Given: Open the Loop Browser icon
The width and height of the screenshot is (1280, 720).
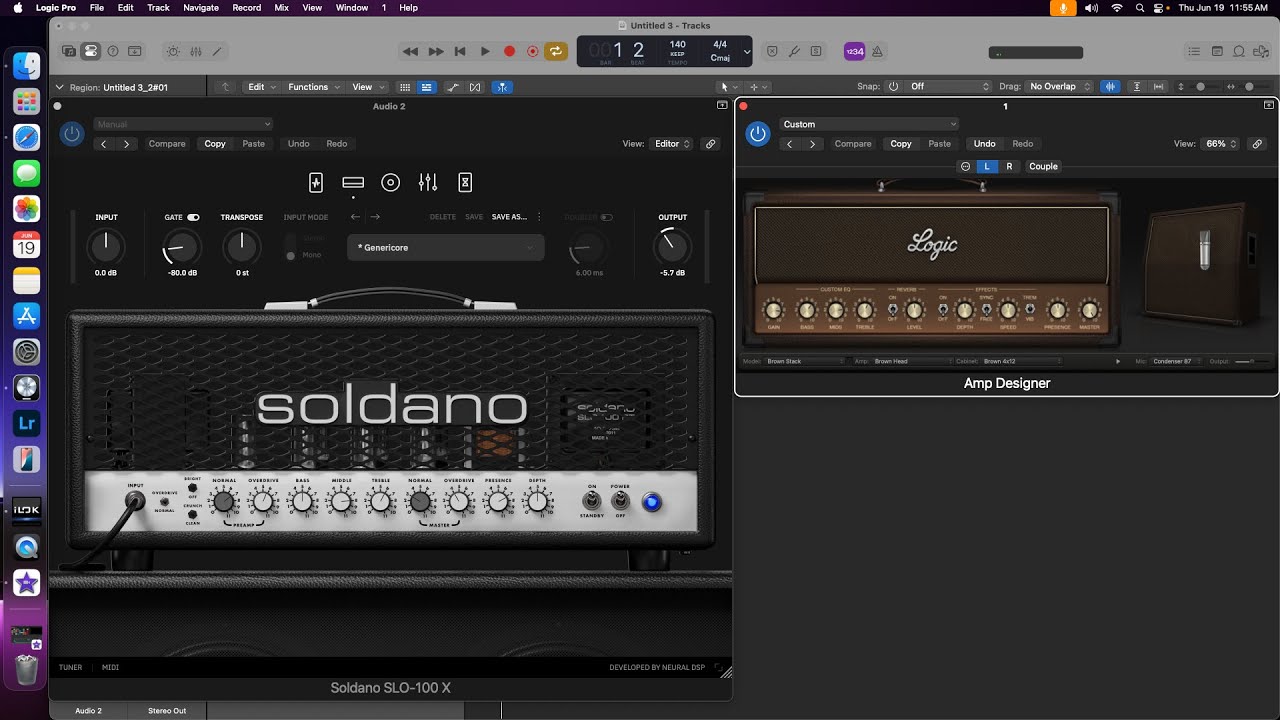Looking at the screenshot, I should coord(1239,51).
